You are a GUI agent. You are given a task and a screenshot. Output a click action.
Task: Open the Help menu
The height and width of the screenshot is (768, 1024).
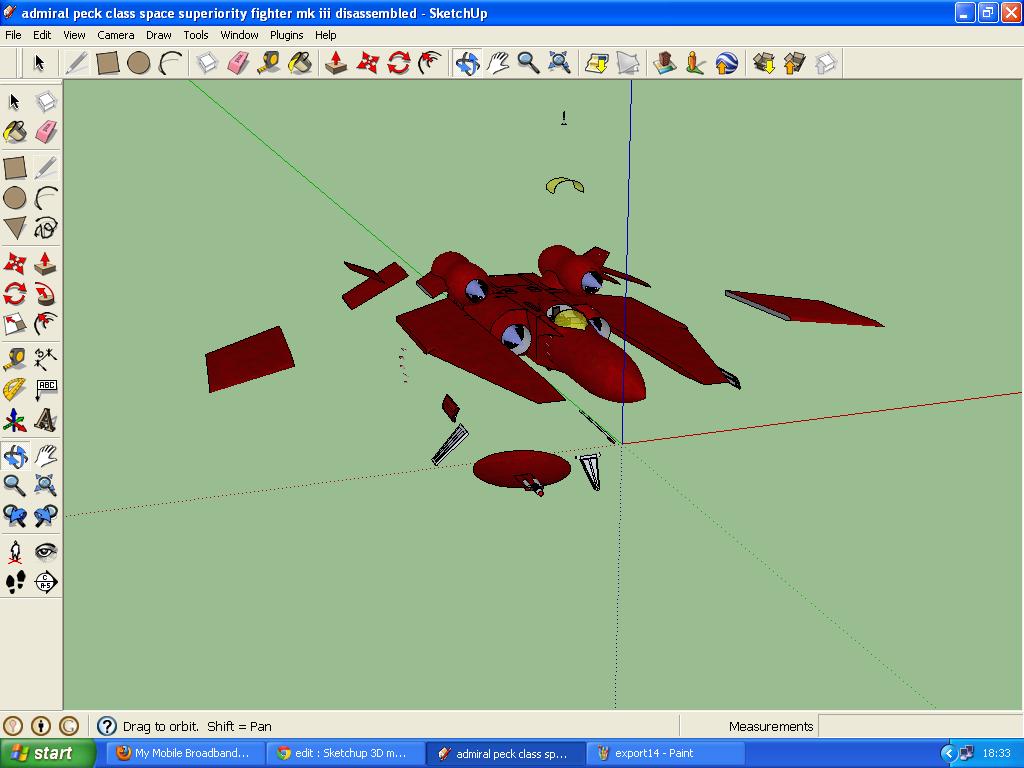tap(325, 35)
